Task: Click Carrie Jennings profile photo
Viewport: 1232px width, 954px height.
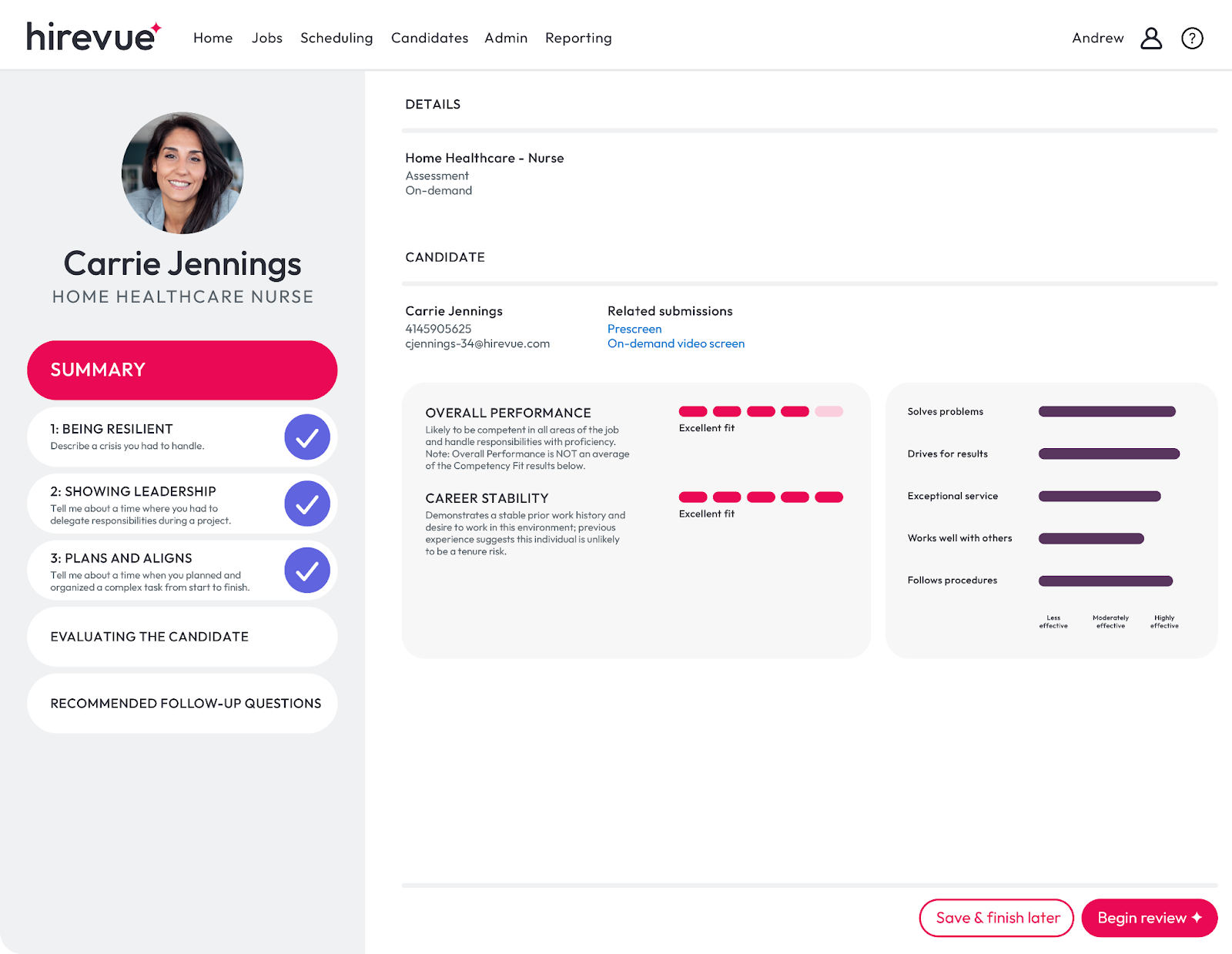Action: pos(182,172)
